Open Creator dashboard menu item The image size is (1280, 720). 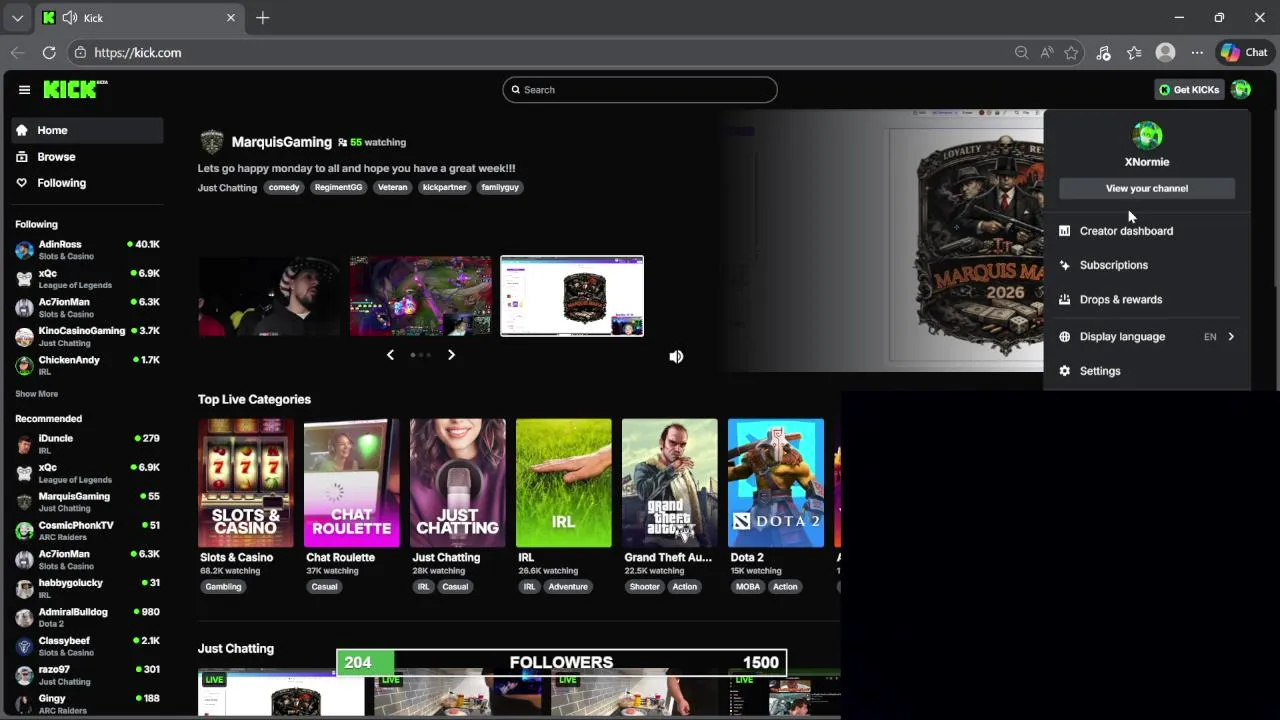tap(1147, 231)
